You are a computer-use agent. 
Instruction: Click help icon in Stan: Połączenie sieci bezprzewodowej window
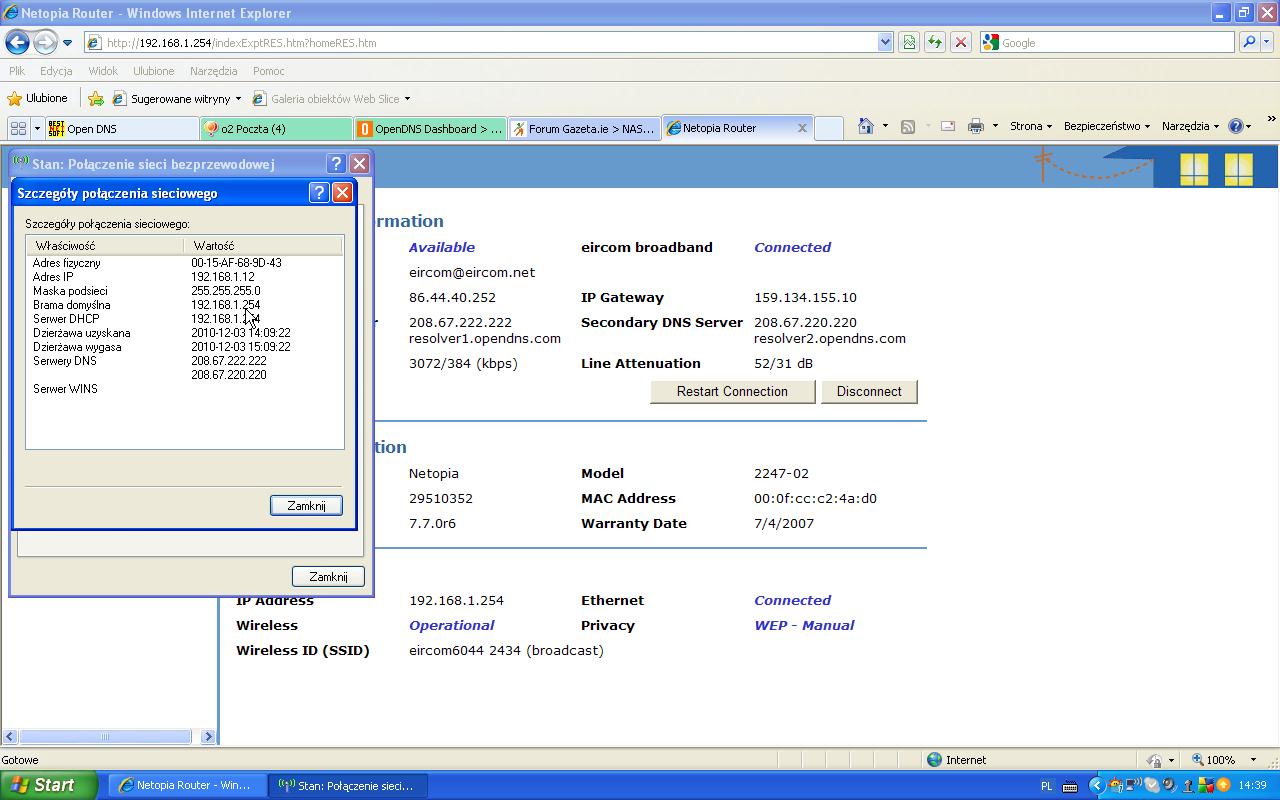click(337, 164)
